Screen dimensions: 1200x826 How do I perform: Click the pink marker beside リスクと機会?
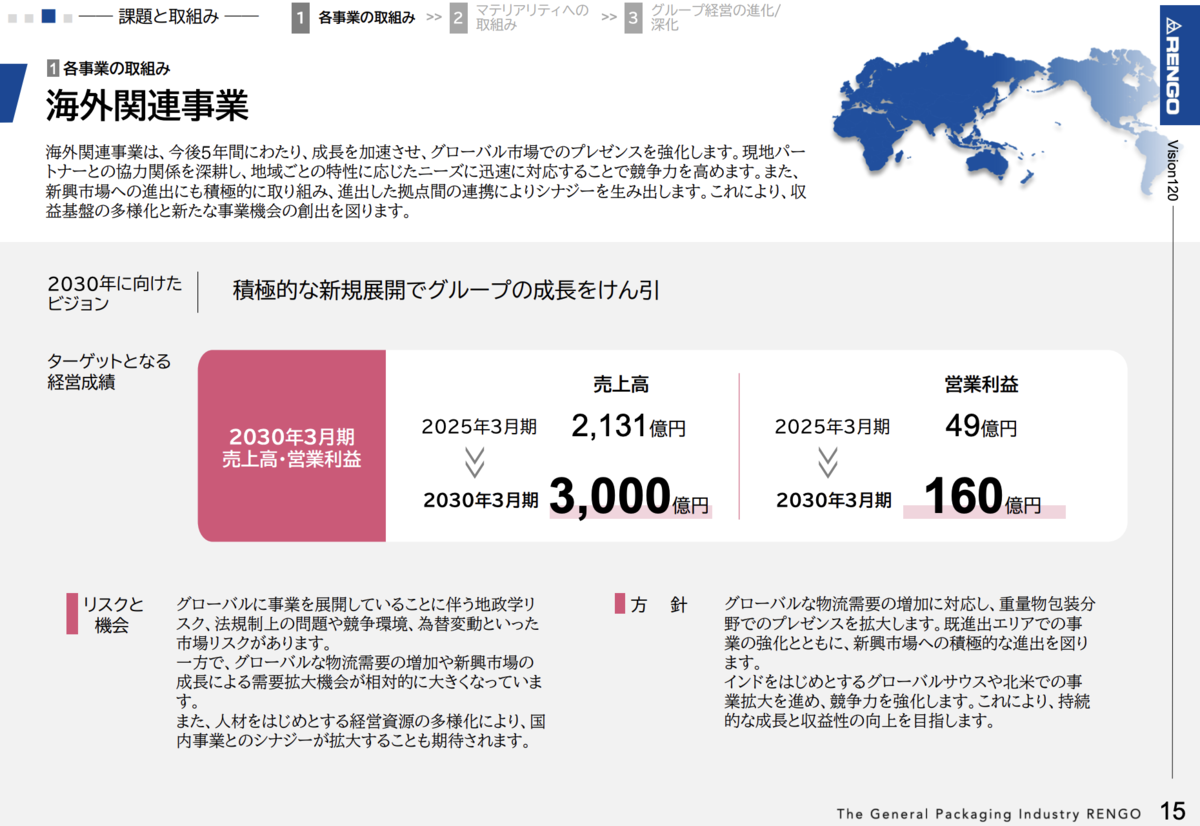point(72,614)
